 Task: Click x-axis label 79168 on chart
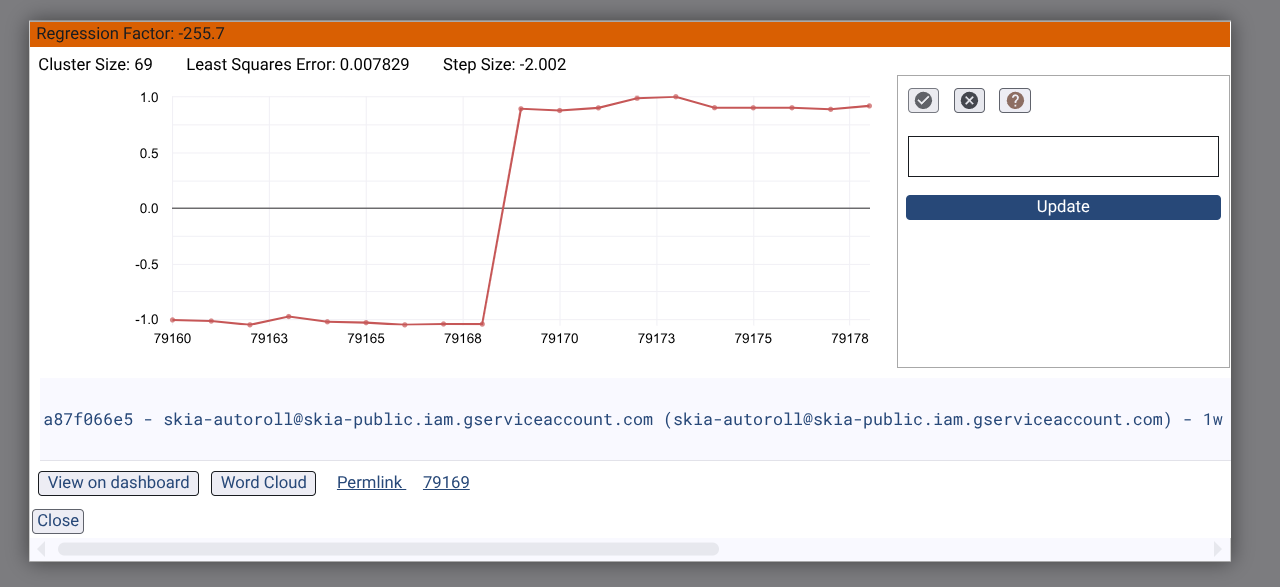click(x=463, y=339)
